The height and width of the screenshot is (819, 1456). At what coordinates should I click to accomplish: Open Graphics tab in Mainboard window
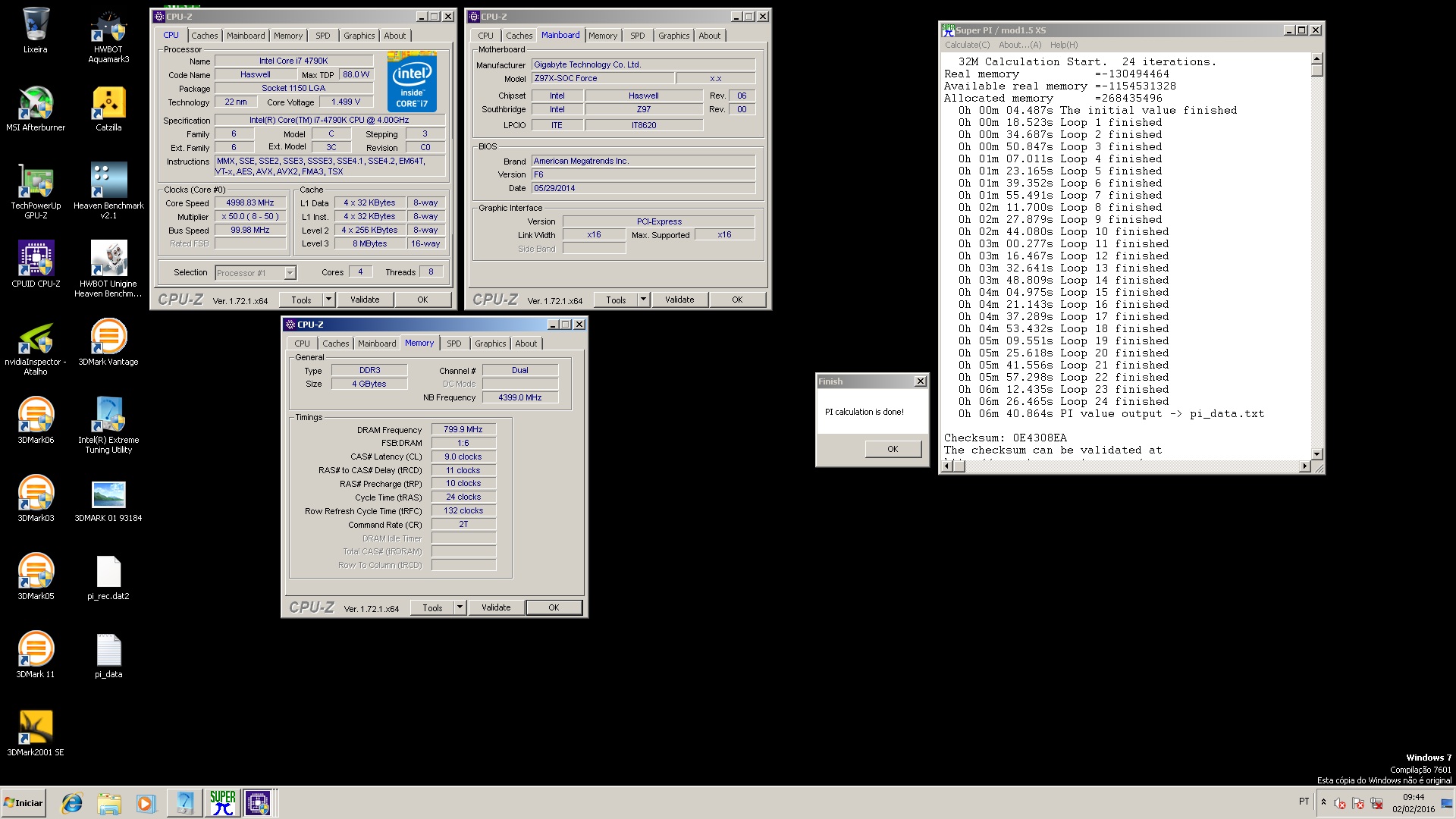(x=673, y=36)
